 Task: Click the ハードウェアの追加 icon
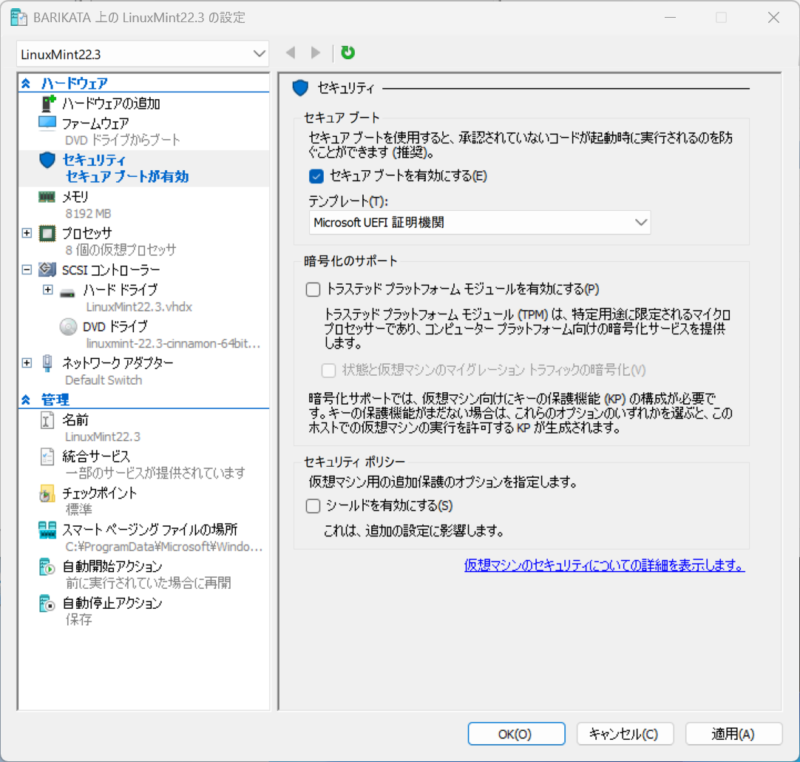(x=48, y=103)
